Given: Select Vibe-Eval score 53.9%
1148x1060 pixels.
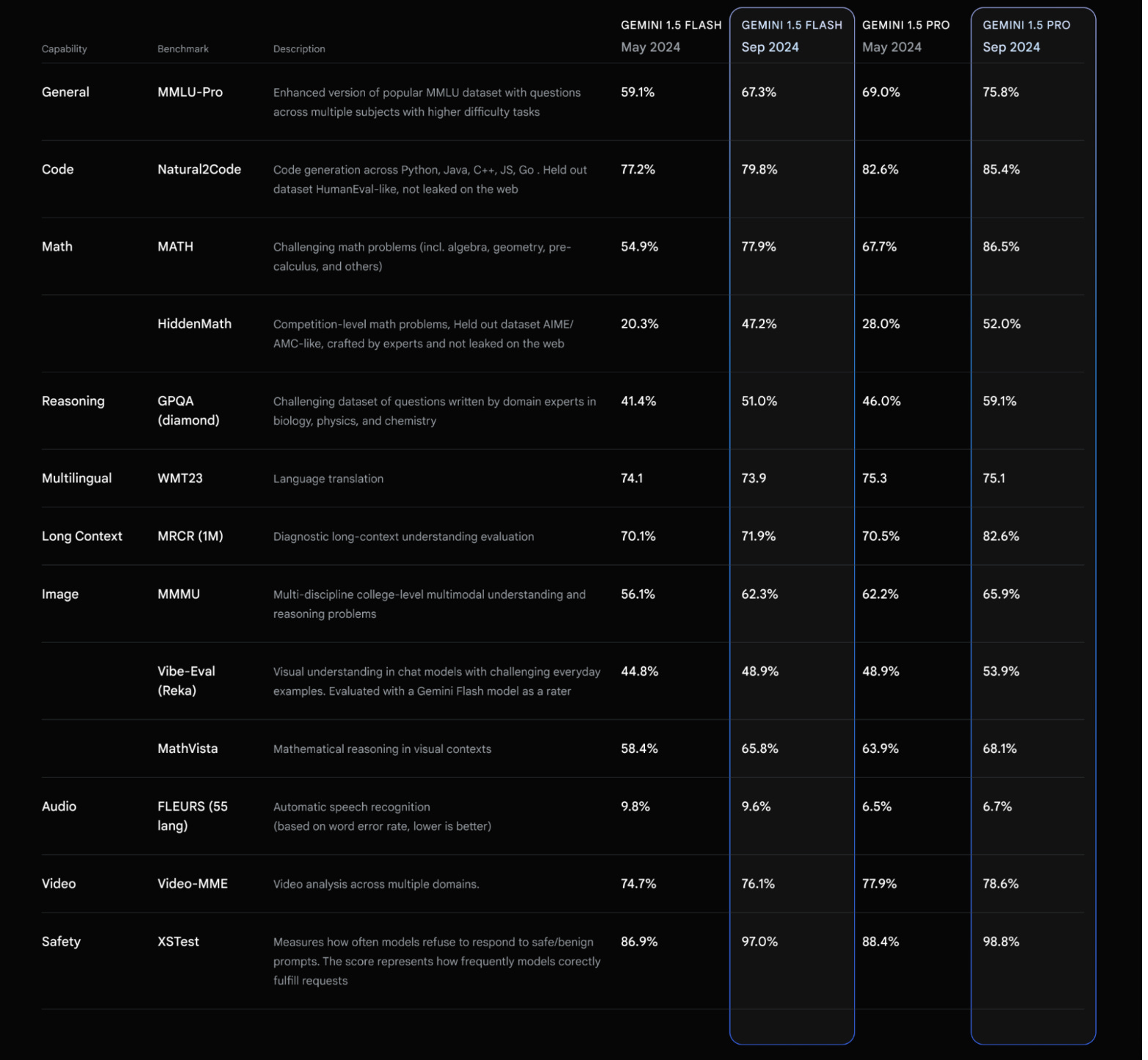Looking at the screenshot, I should tap(1001, 671).
